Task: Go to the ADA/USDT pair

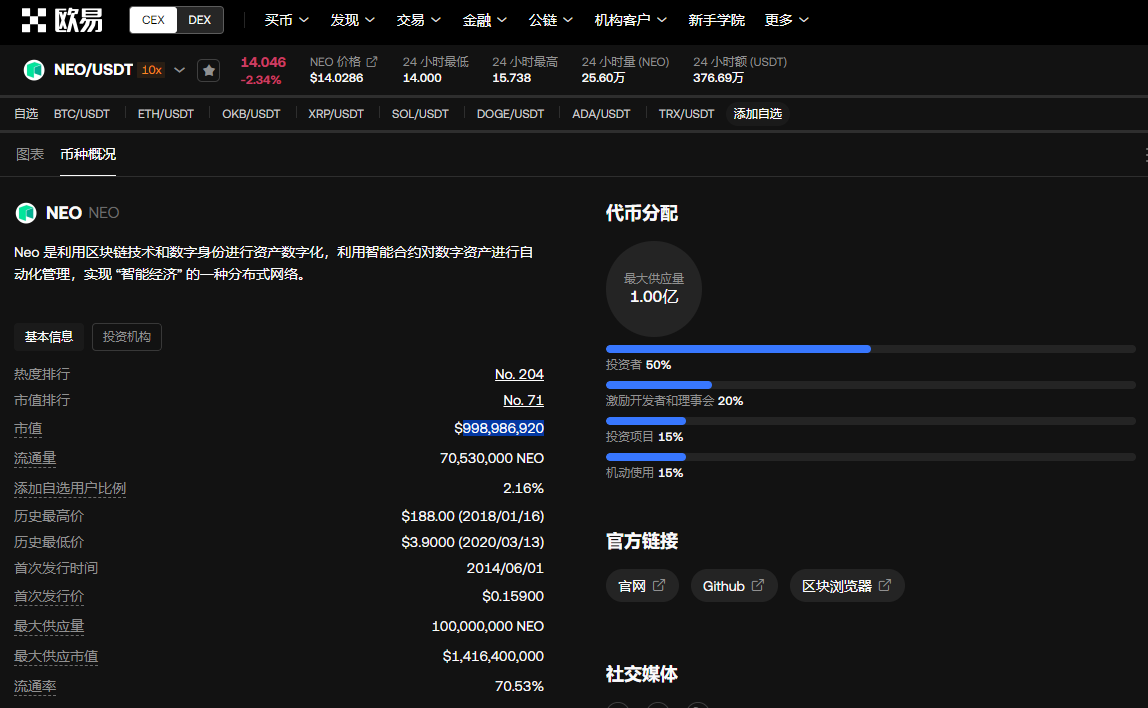Action: pyautogui.click(x=601, y=114)
